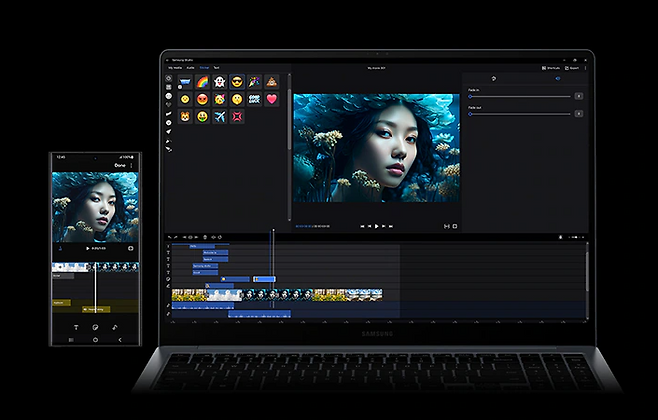Choose the sunglasses face sticker
Image resolution: width=658 pixels, height=420 pixels.
[x=237, y=82]
